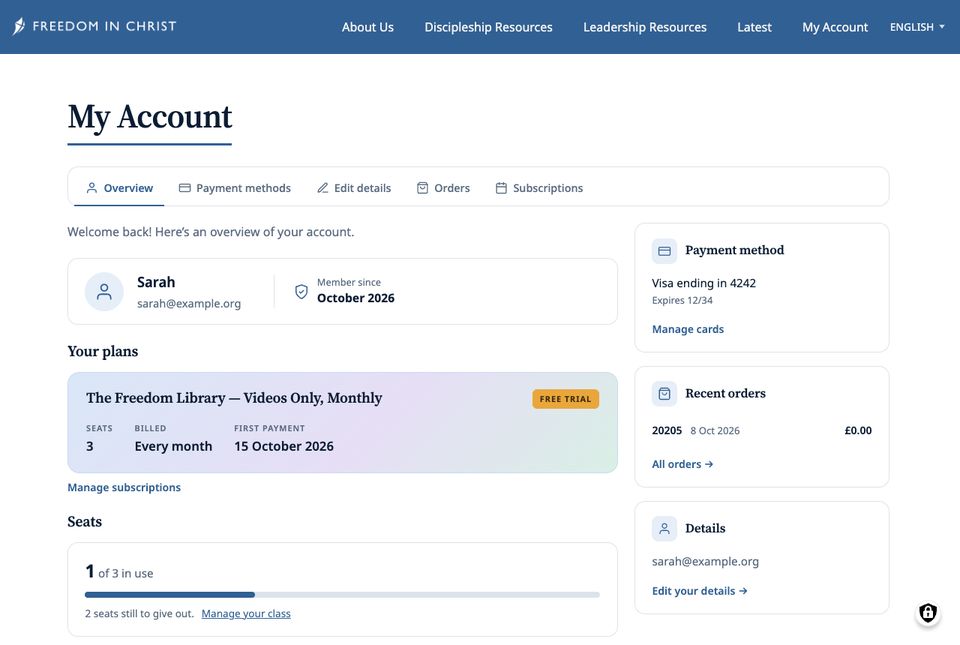The height and width of the screenshot is (645, 960).
Task: Click the Manage cards link
Action: [688, 329]
